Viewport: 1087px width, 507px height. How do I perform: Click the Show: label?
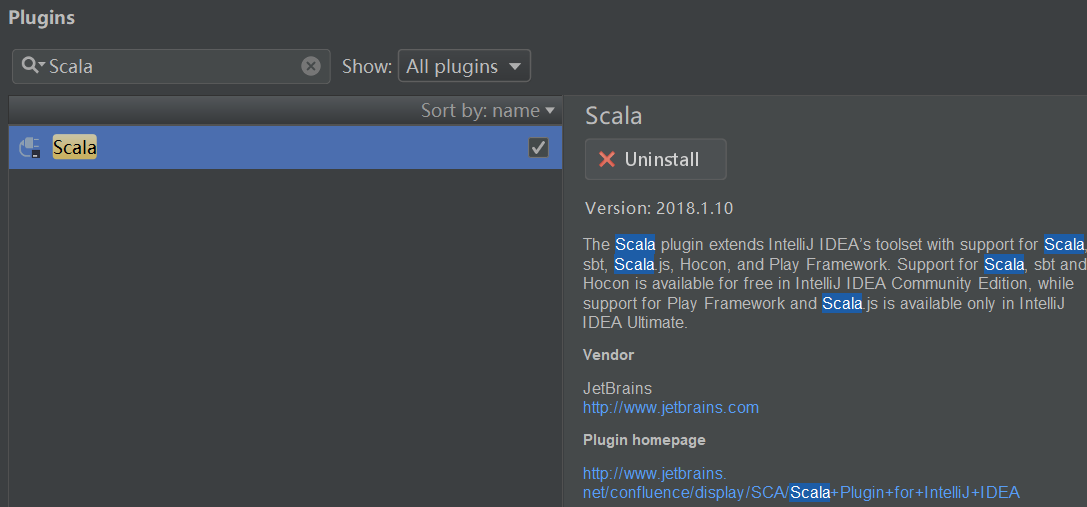pyautogui.click(x=366, y=67)
